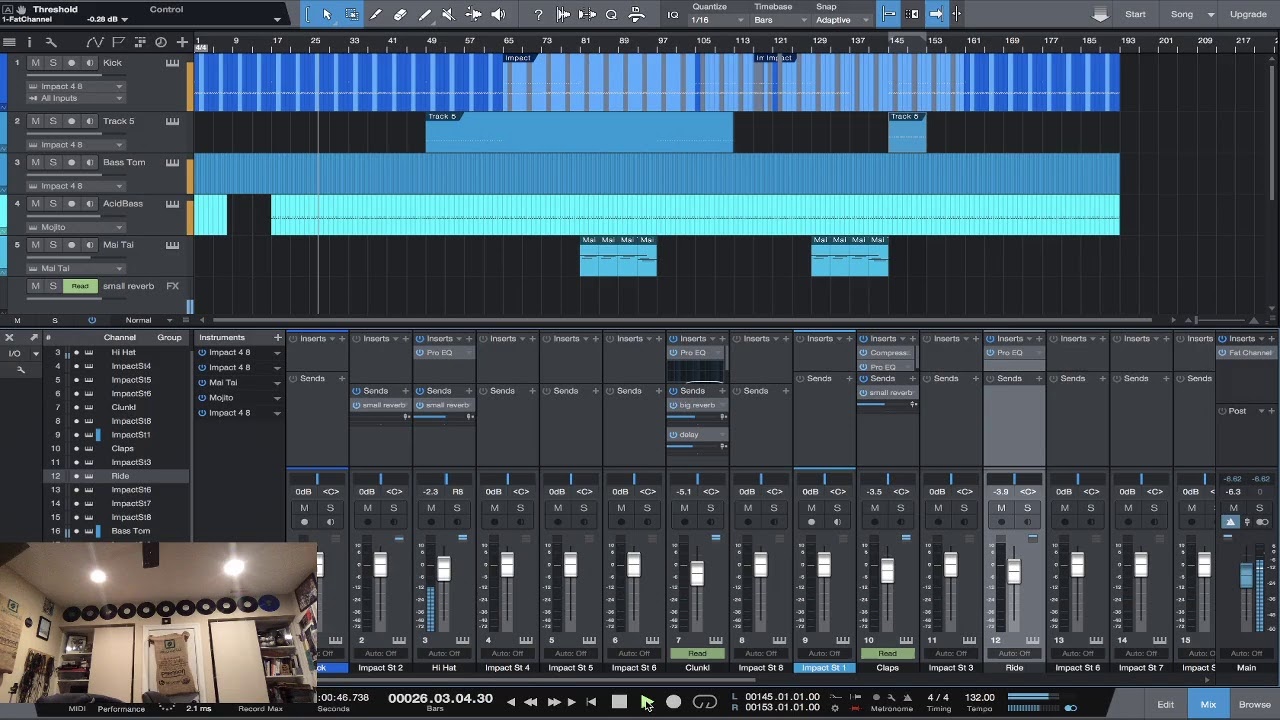
Task: Switch to the Mix view
Action: [1208, 704]
